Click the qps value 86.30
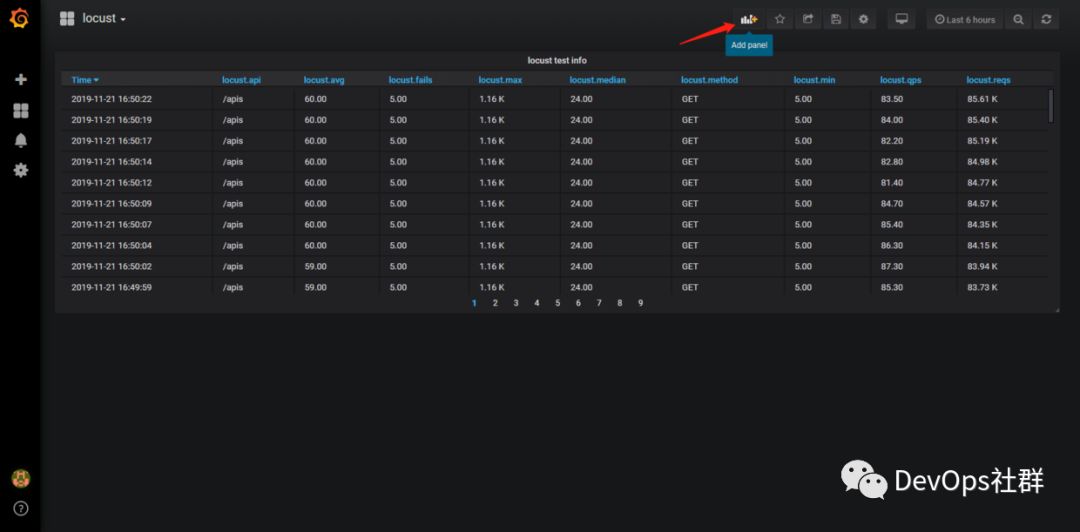This screenshot has width=1080, height=532. tap(891, 245)
